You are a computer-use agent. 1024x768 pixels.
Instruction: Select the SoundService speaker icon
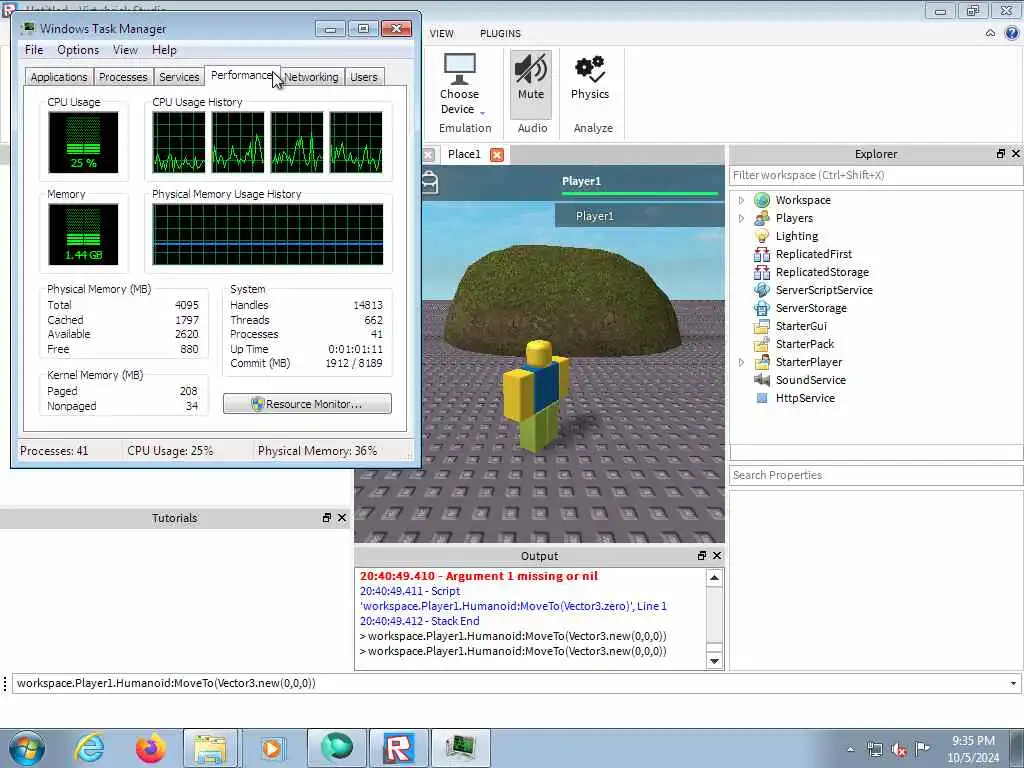pos(761,379)
